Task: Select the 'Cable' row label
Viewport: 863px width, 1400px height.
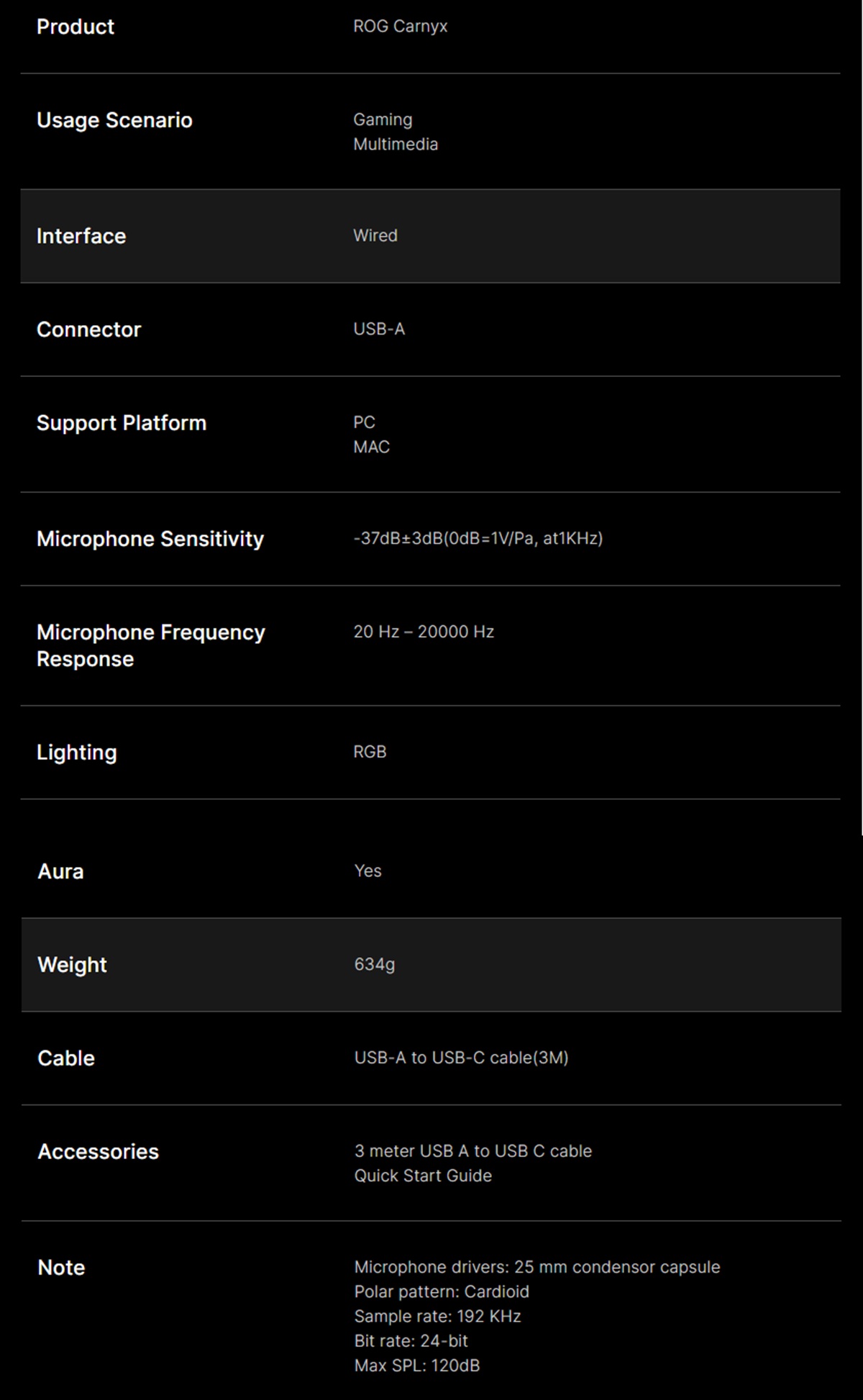Action: [x=66, y=1058]
